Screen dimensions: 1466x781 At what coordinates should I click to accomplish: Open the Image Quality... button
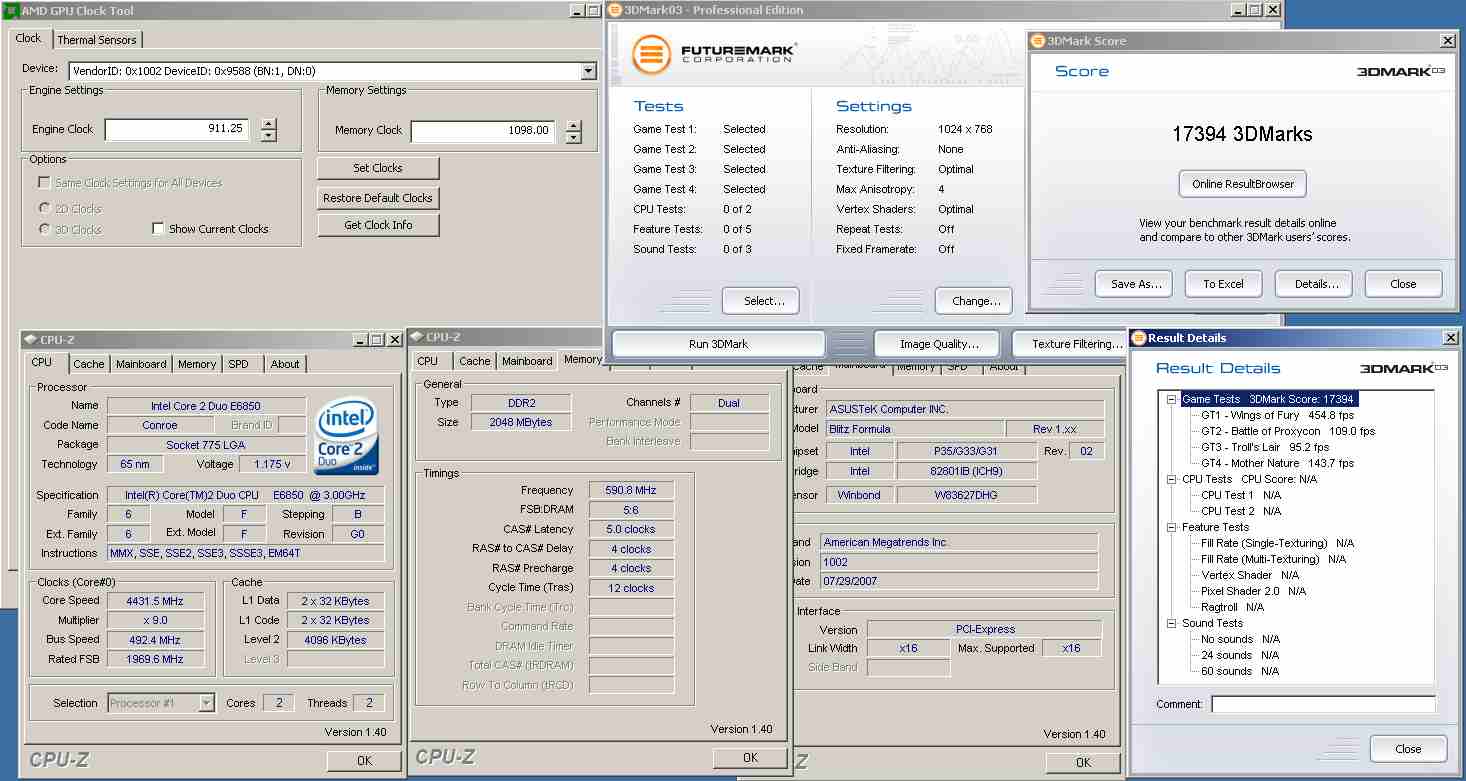click(939, 344)
